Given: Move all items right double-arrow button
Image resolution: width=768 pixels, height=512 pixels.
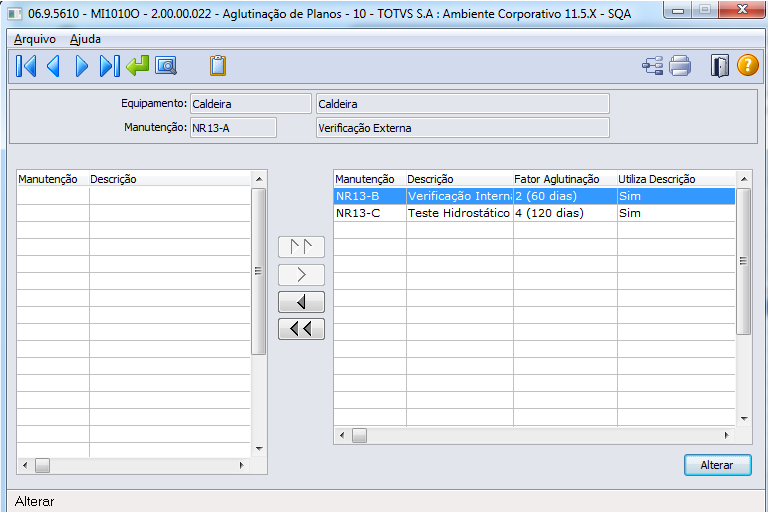Looking at the screenshot, I should [301, 246].
